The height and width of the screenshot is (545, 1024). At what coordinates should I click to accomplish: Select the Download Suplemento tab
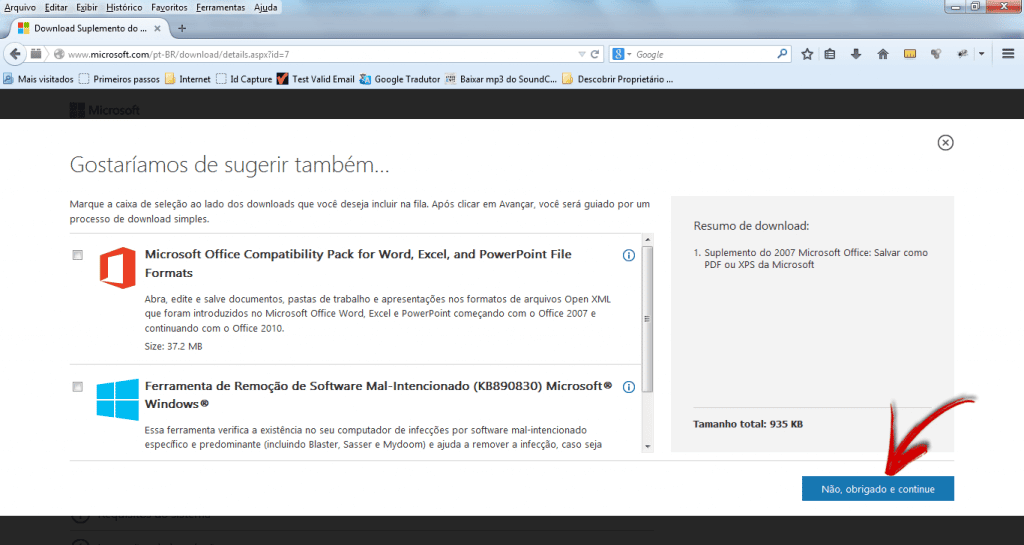pyautogui.click(x=89, y=28)
